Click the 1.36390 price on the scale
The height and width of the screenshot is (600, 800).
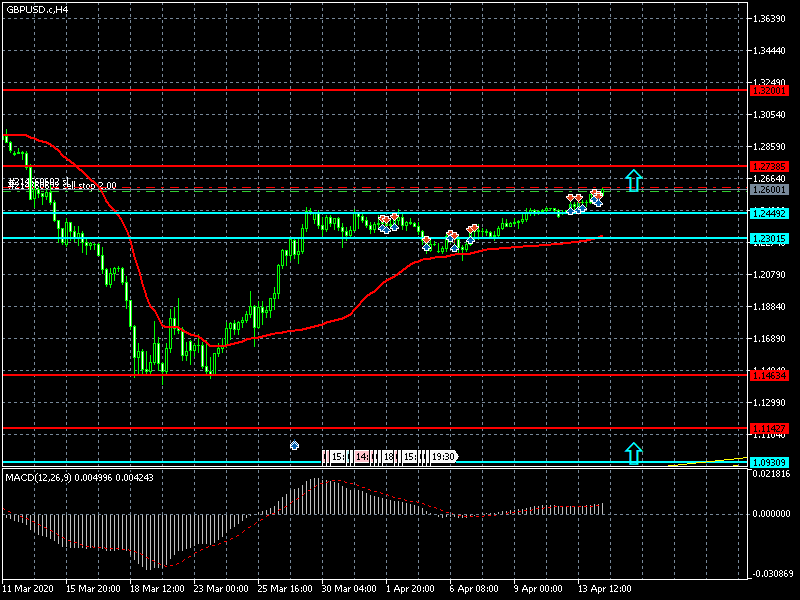tap(769, 19)
